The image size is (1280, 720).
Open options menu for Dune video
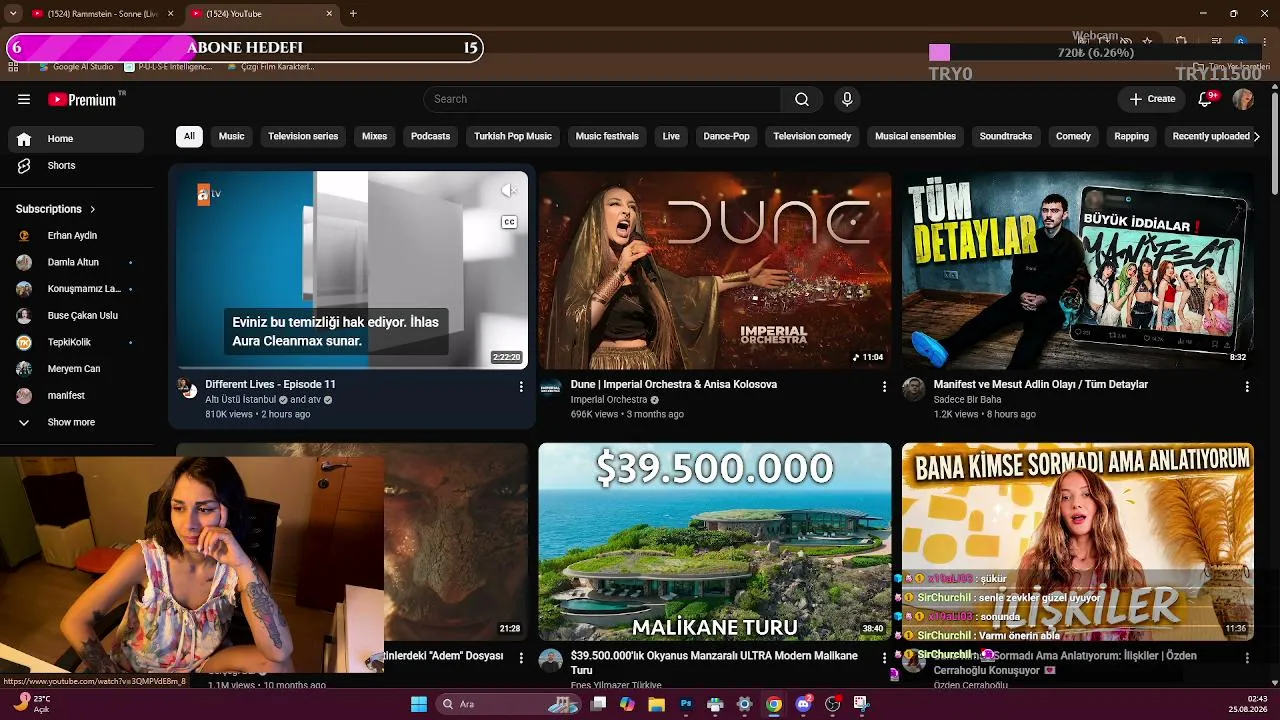pos(884,386)
